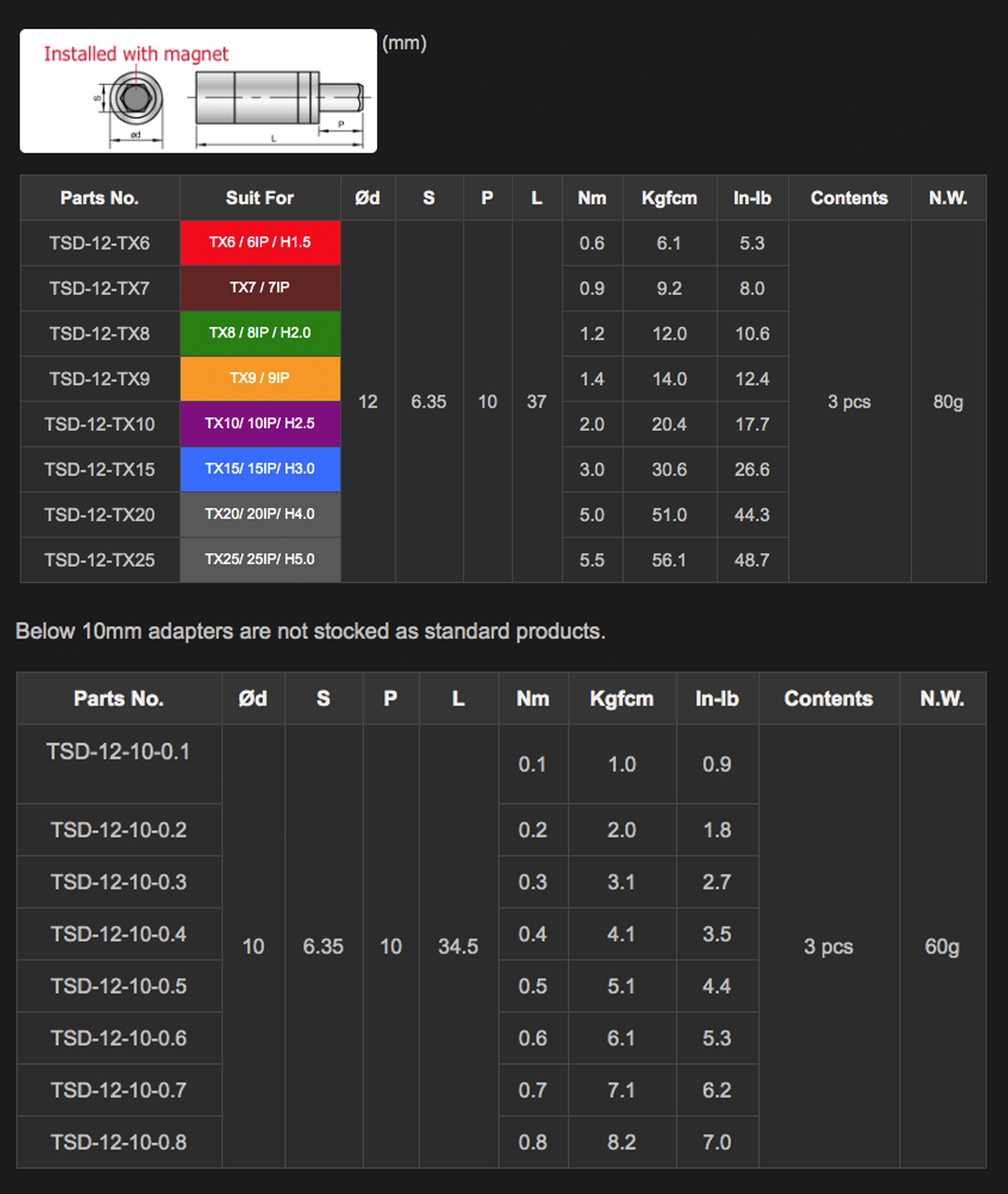This screenshot has height=1194, width=1008.
Task: Click the 26.6 In-lb value
Action: 752,470
